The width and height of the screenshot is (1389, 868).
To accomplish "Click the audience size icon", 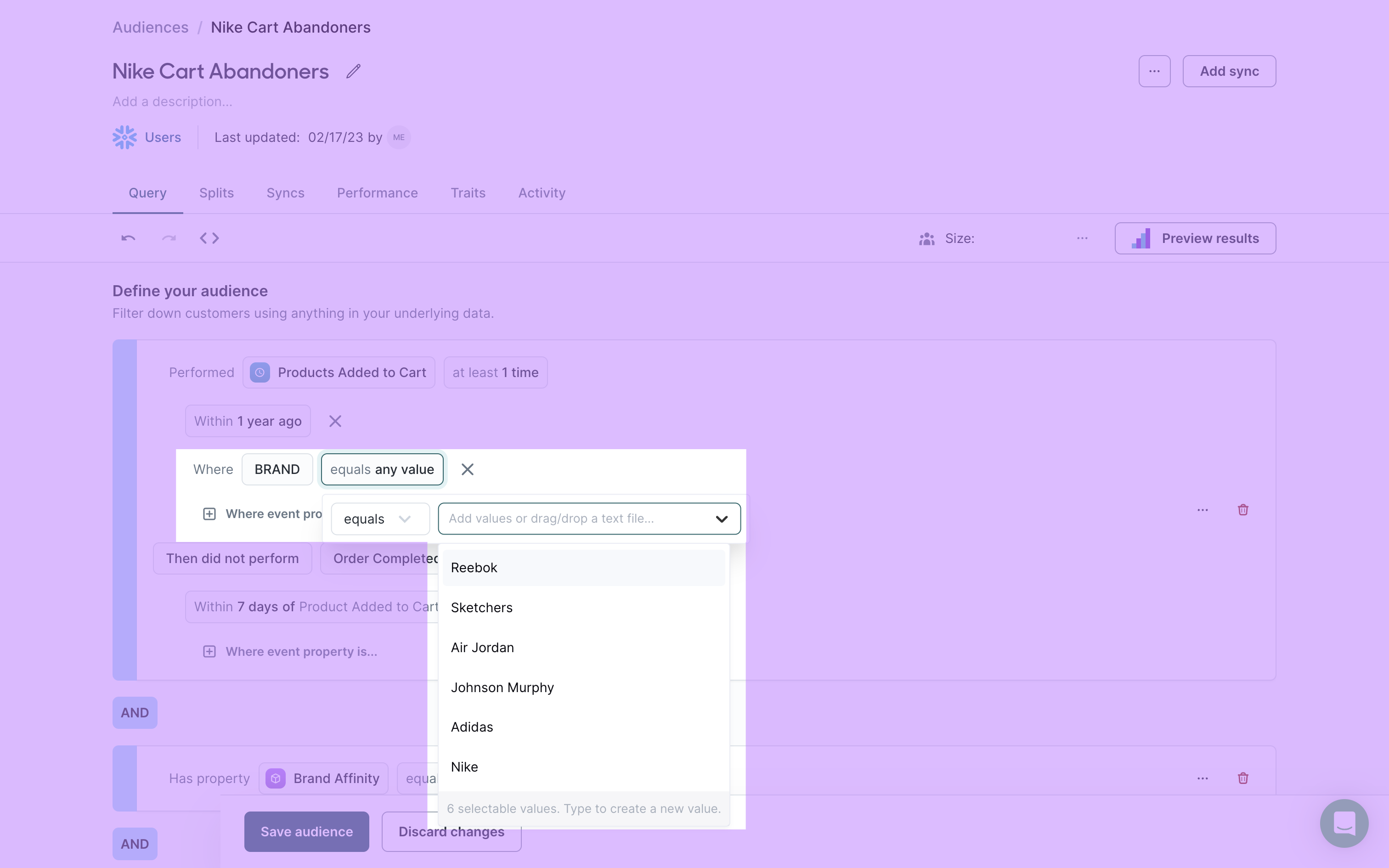I will [928, 238].
